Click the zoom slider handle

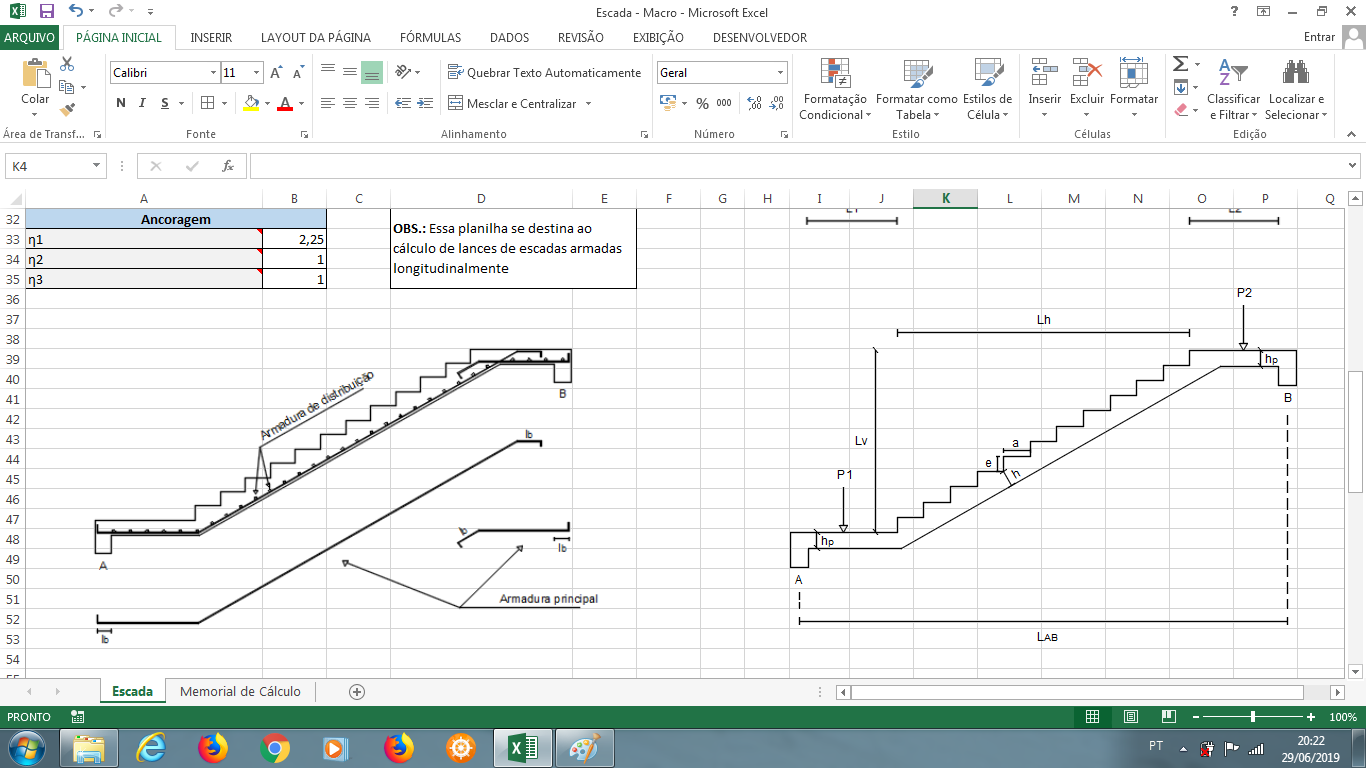point(1253,717)
